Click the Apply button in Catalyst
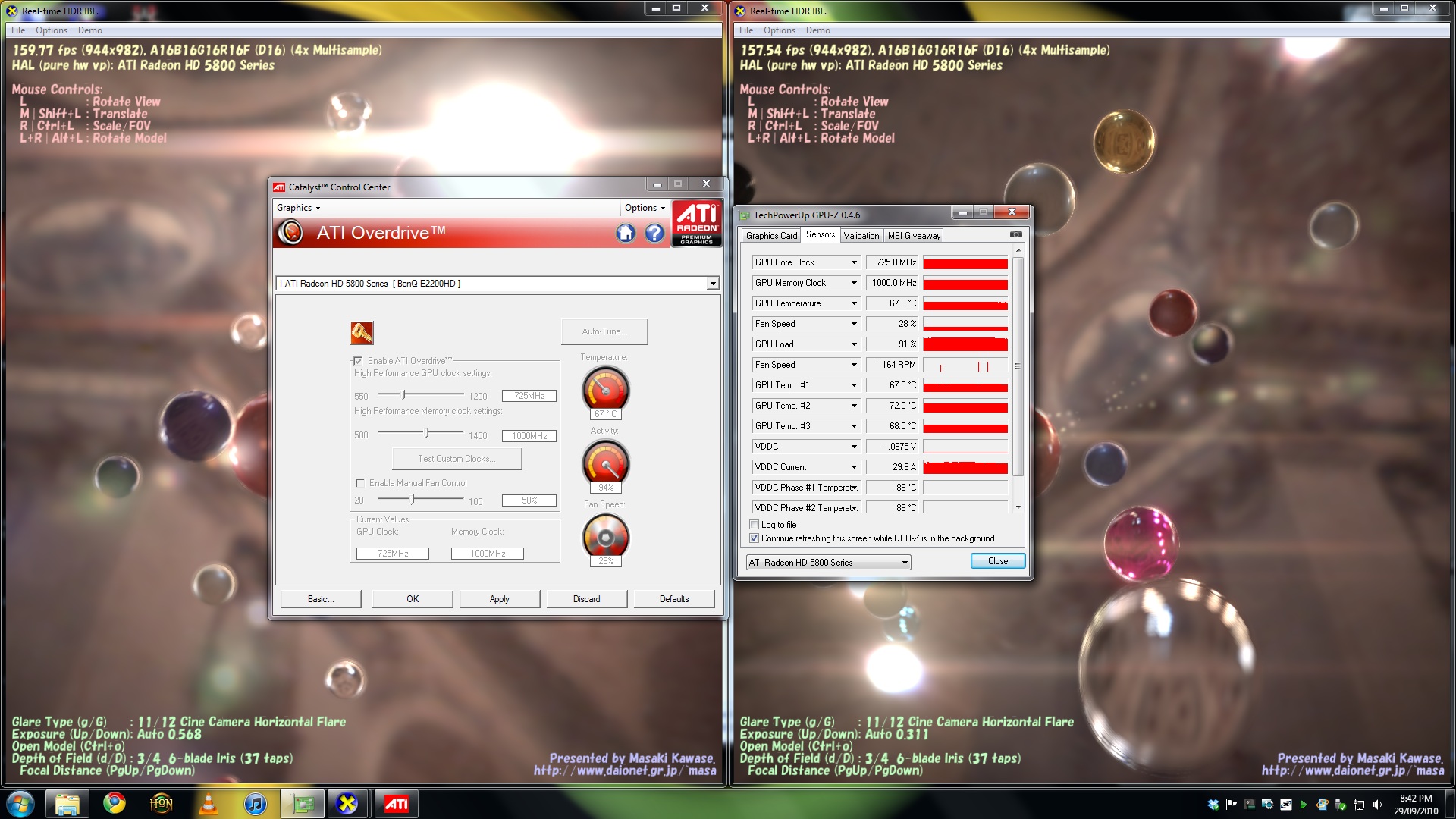The image size is (1456, 819). click(500, 599)
